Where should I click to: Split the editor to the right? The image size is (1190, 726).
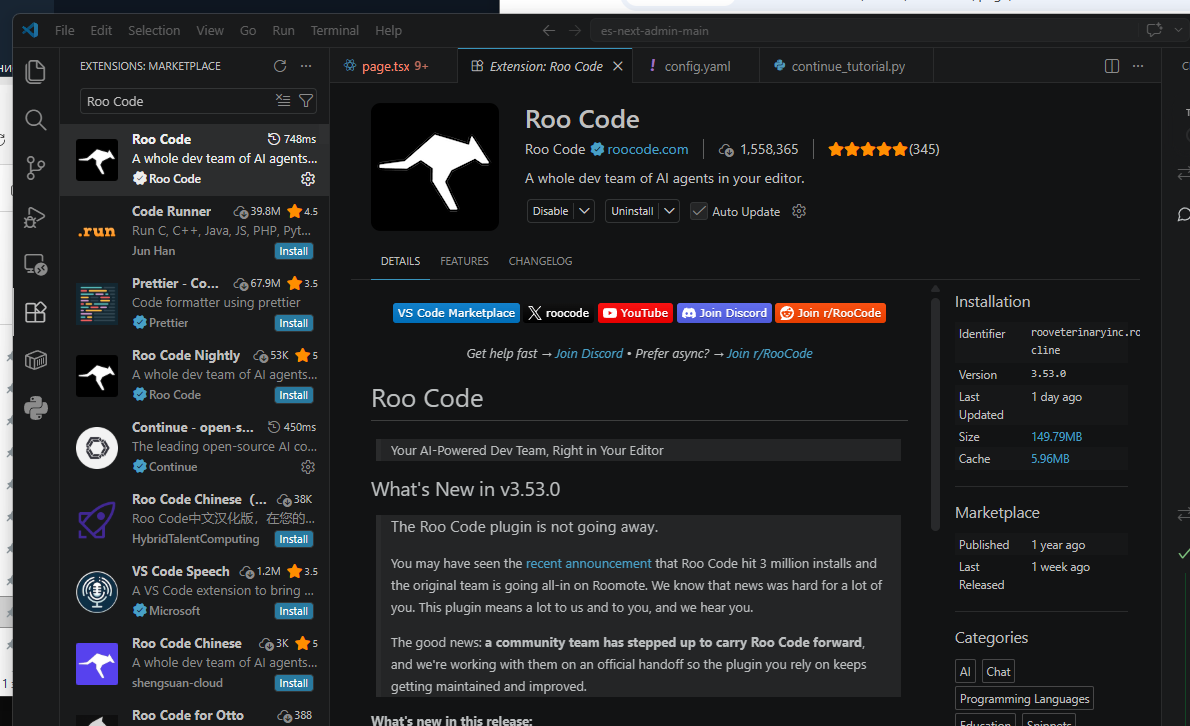(1112, 66)
